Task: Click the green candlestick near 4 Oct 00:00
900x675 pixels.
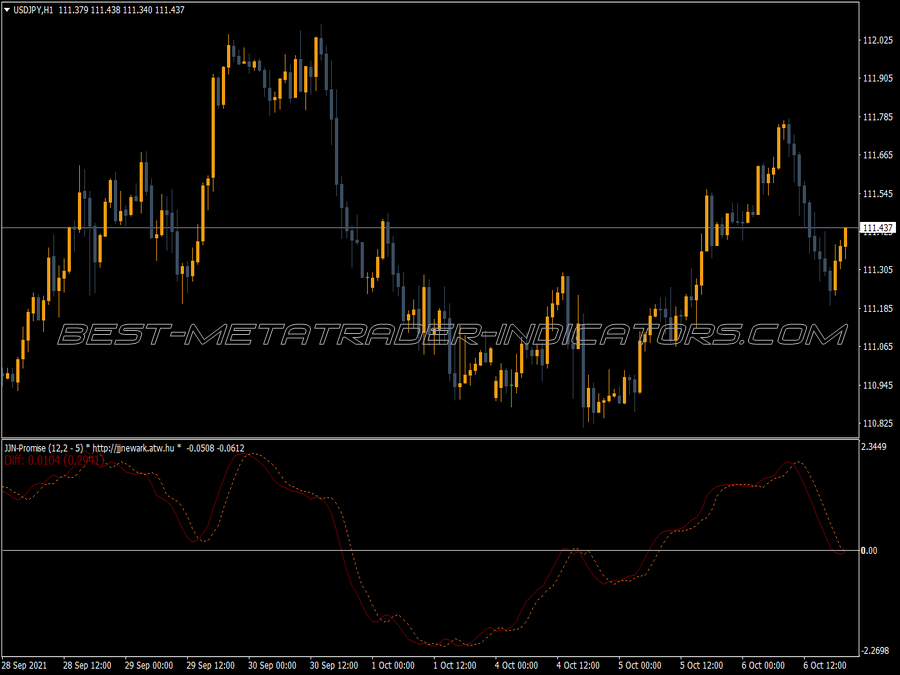Action: [x=511, y=387]
